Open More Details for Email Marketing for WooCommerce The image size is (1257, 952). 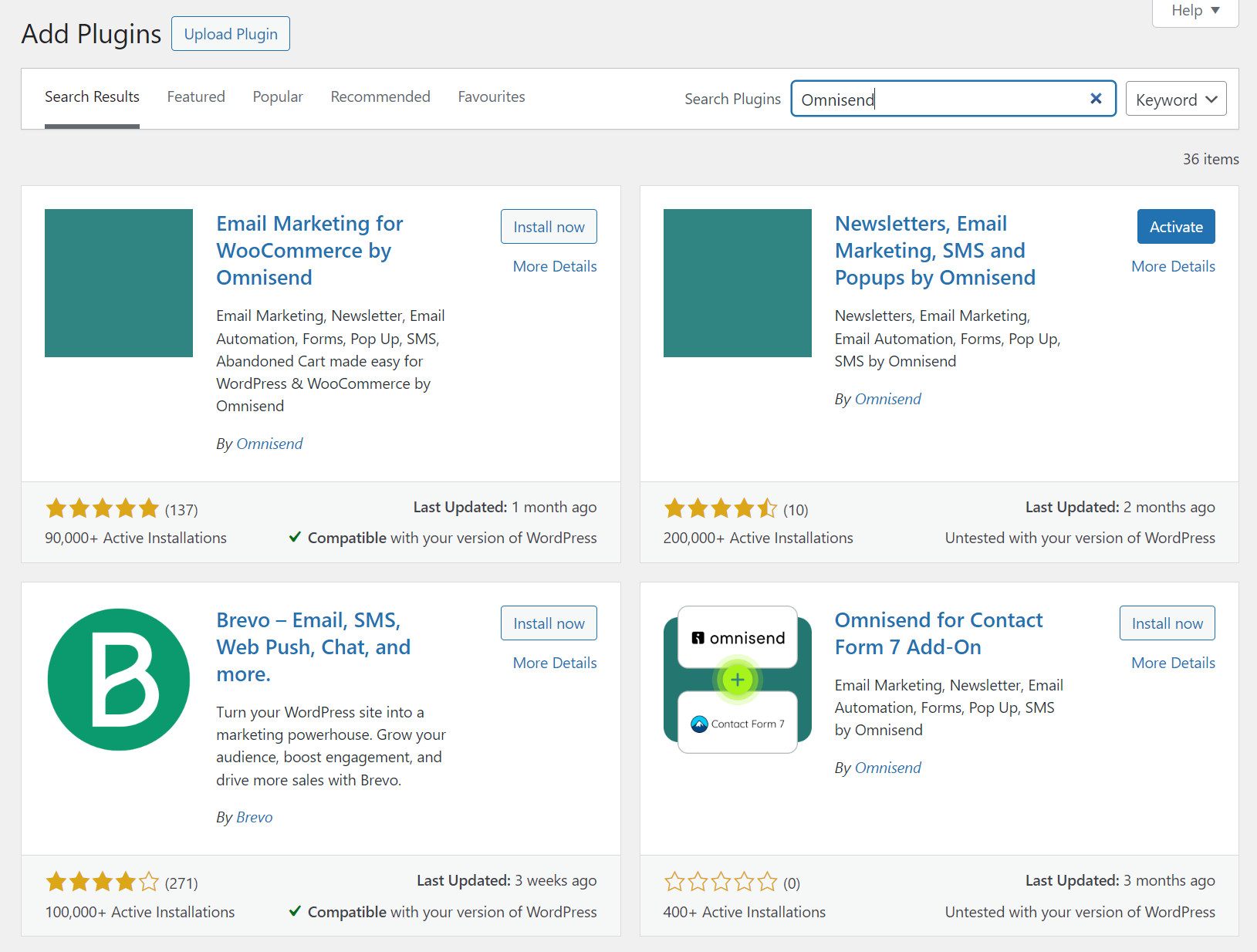555,266
